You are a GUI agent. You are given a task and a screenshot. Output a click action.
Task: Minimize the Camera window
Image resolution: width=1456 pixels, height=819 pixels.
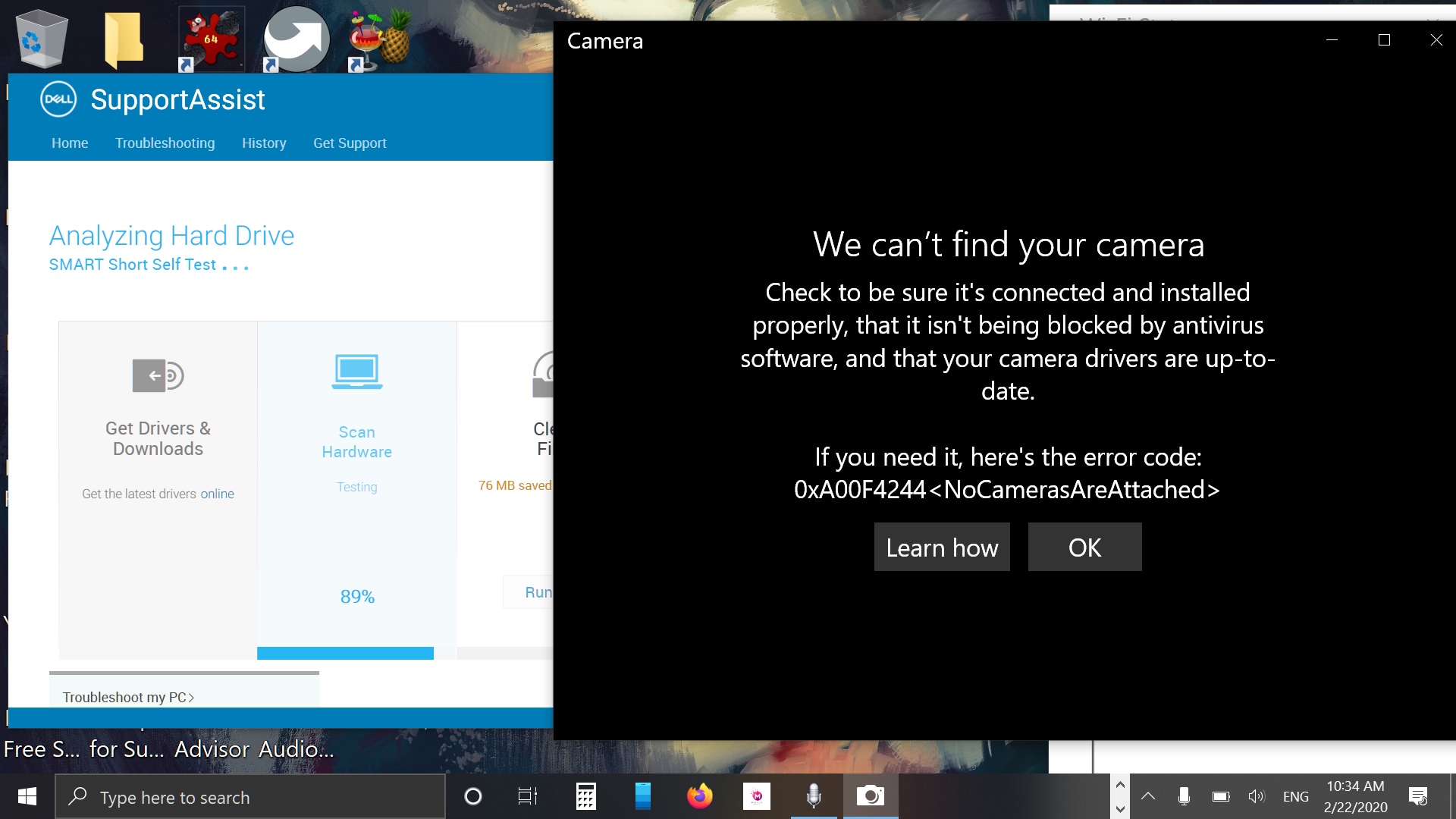(x=1332, y=39)
